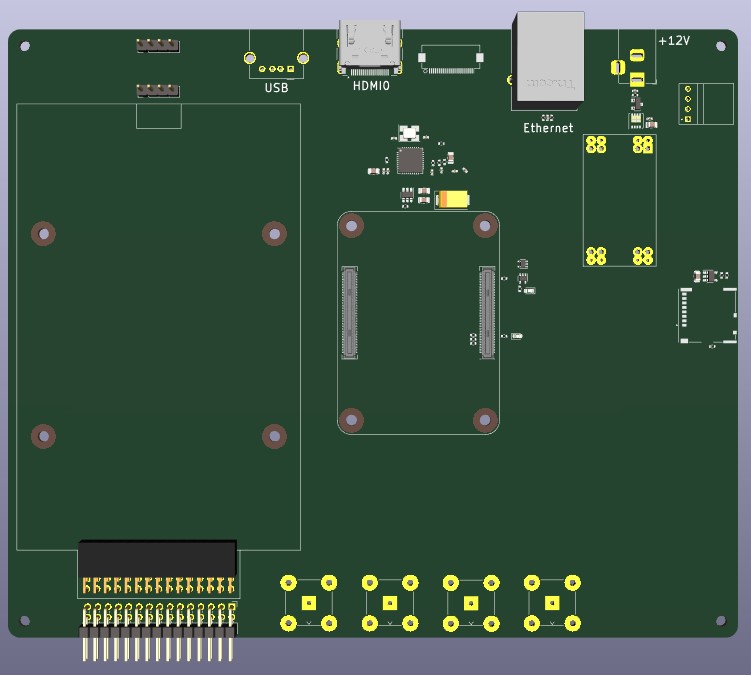Click the lower-right brown standoff hole in the large outline
The image size is (751, 675).
[x=274, y=436]
